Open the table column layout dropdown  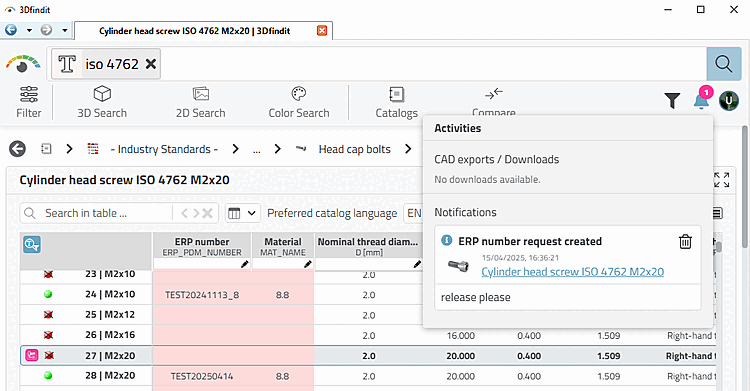pyautogui.click(x=243, y=213)
